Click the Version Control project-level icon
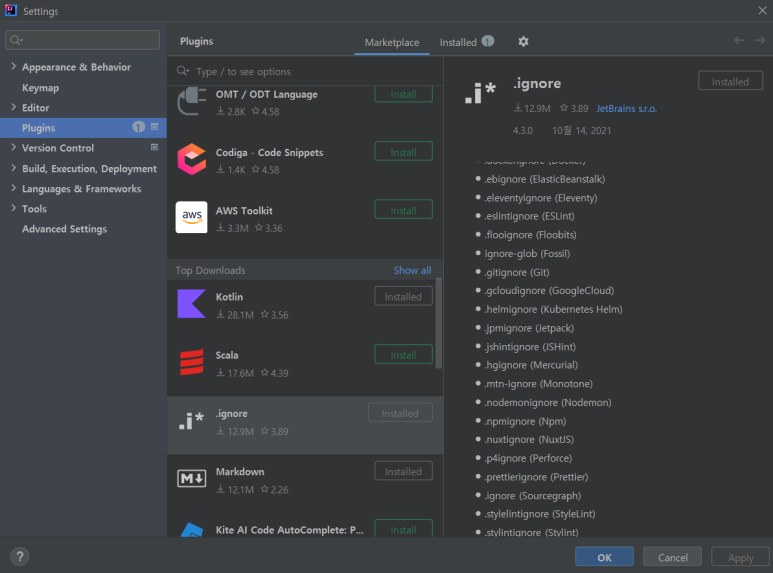The width and height of the screenshot is (773, 573). pyautogui.click(x=154, y=147)
